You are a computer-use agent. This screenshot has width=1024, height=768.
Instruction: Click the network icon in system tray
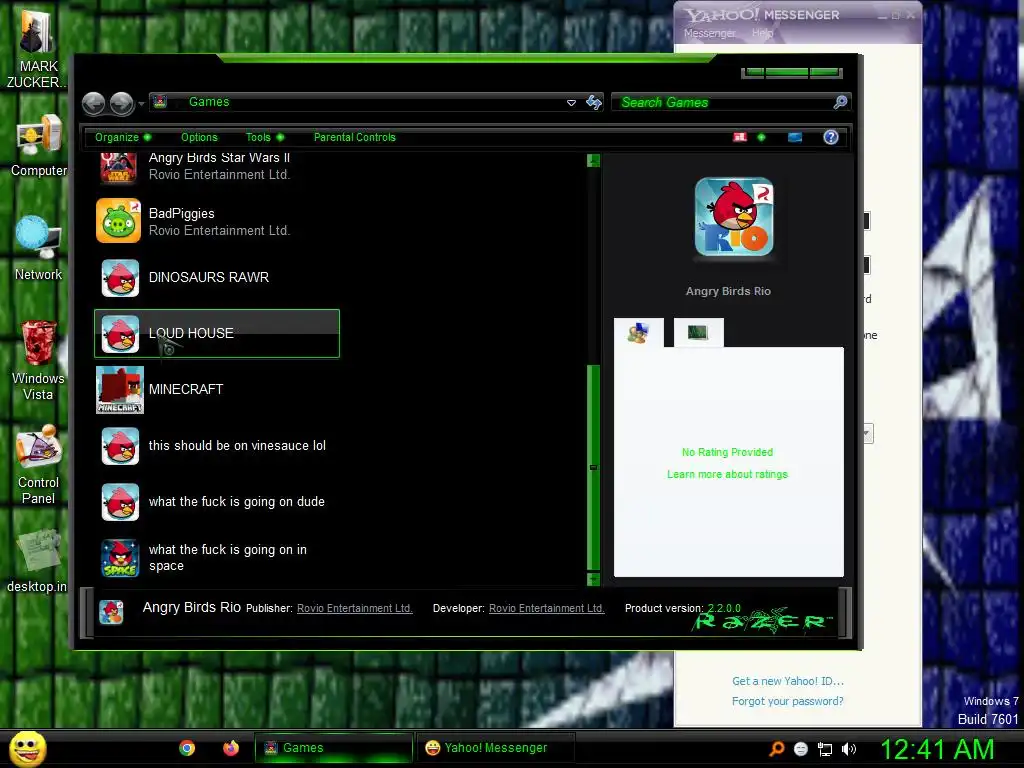tap(825, 750)
